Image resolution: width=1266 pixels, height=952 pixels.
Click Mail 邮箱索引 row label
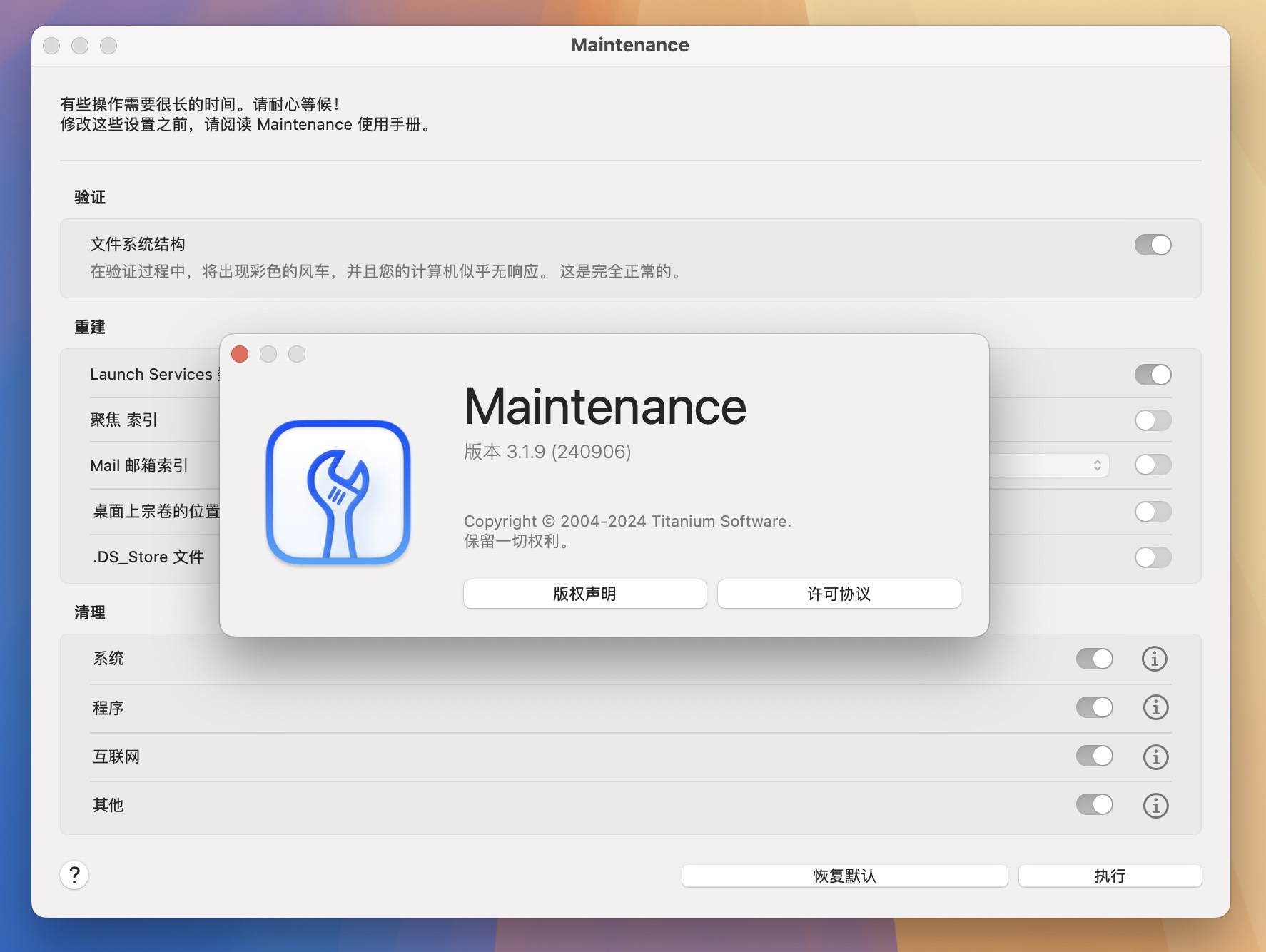click(139, 465)
